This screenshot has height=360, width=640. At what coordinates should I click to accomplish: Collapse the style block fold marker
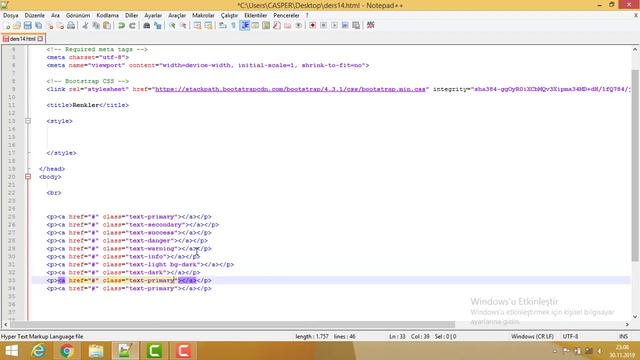(x=28, y=121)
